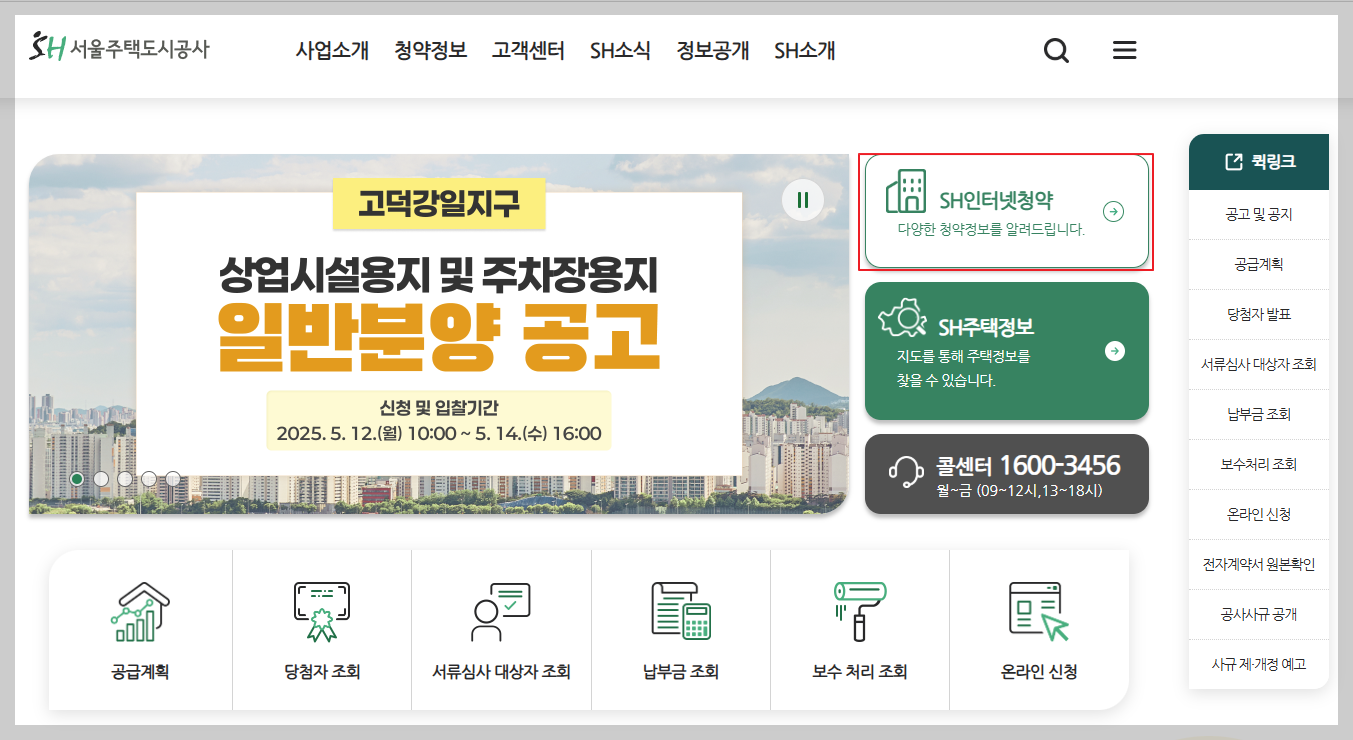The image size is (1353, 740).
Task: Click the 콜센터 1600-3456 phone number
Action: [x=1060, y=465]
